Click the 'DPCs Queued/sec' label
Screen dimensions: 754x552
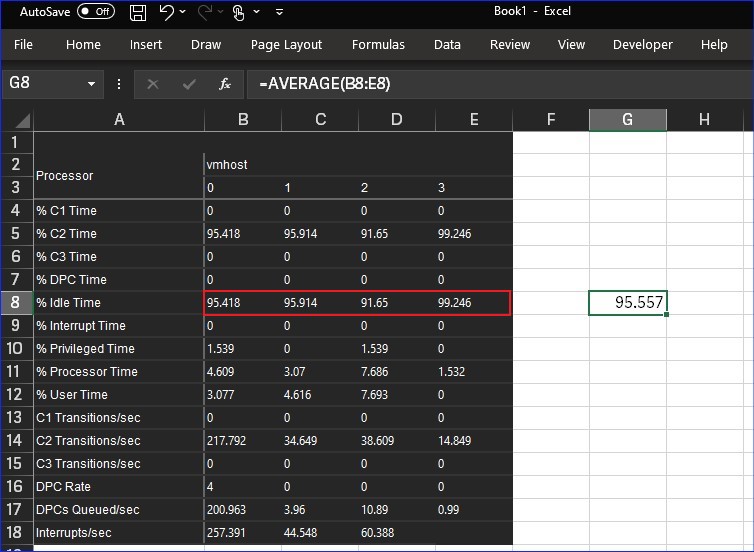[x=88, y=510]
